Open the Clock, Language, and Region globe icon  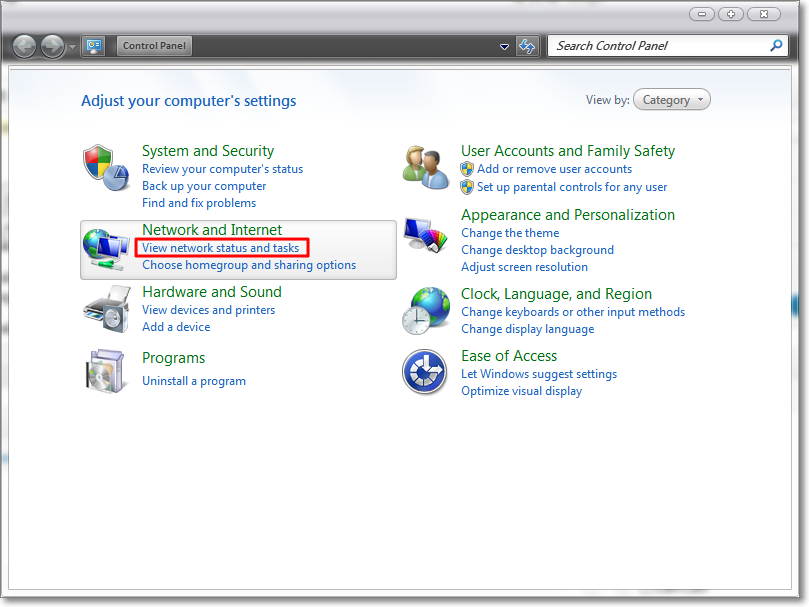coord(426,311)
